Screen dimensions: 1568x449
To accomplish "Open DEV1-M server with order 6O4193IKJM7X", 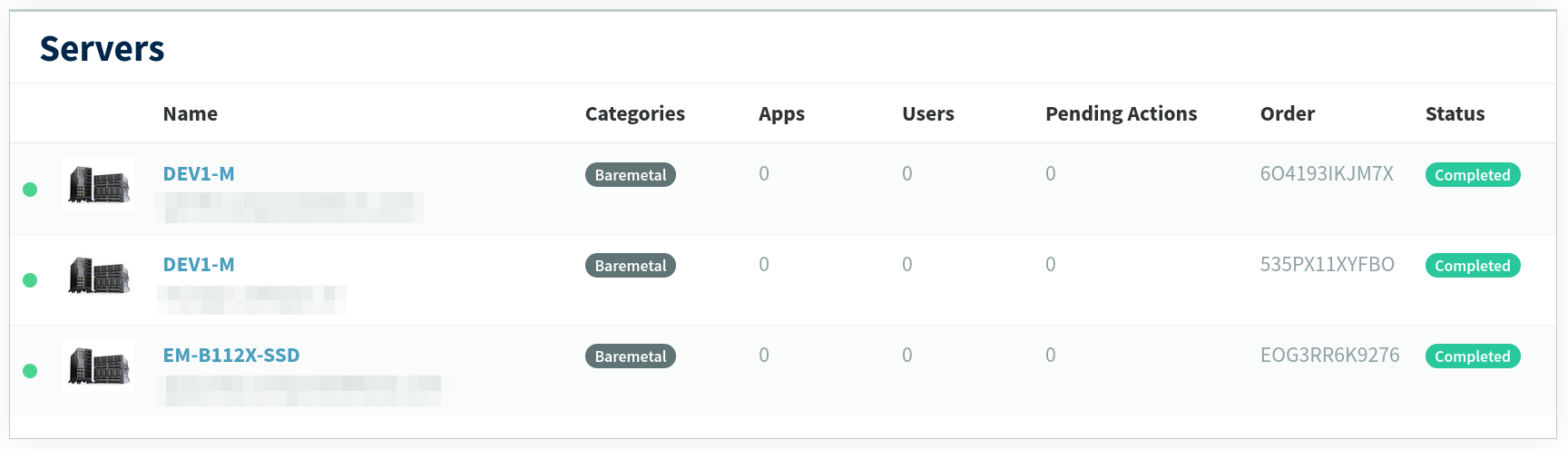I will pyautogui.click(x=198, y=174).
